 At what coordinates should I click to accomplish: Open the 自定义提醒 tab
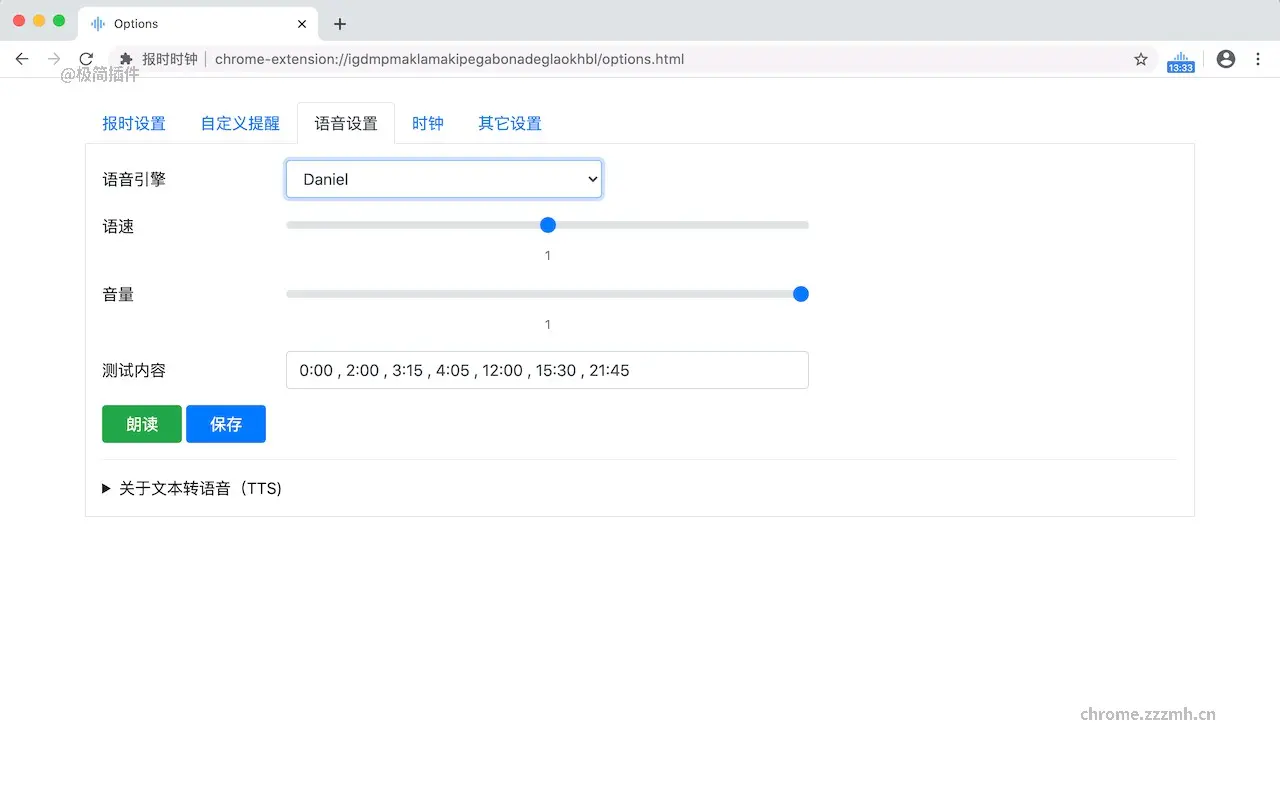240,122
